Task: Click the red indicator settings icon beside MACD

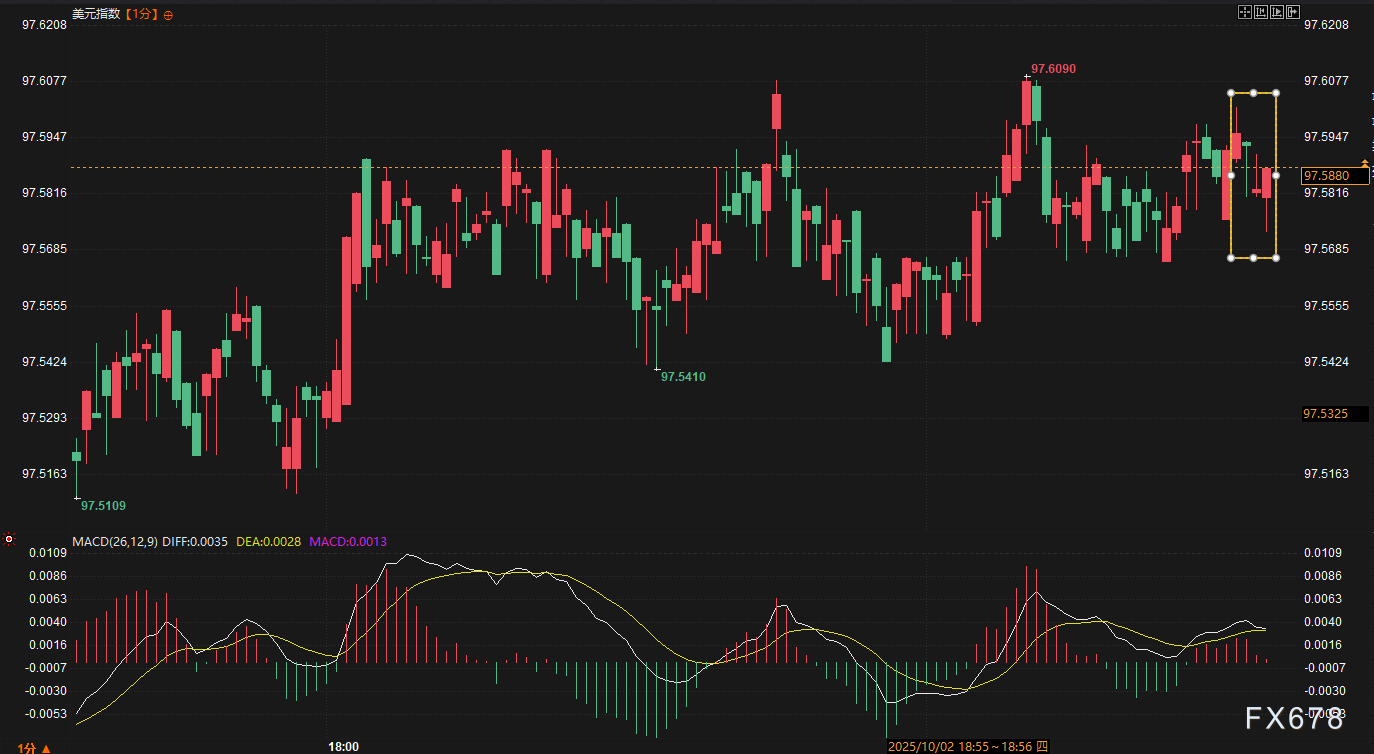Action: [x=10, y=540]
